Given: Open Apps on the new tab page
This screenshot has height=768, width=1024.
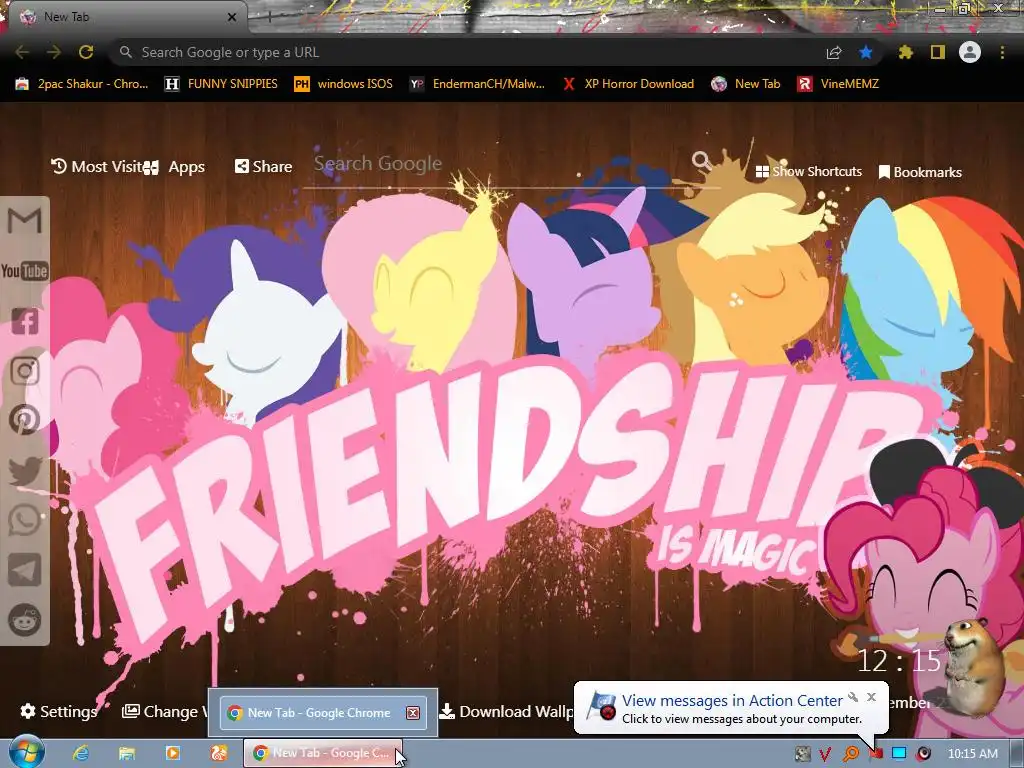Looking at the screenshot, I should (175, 167).
